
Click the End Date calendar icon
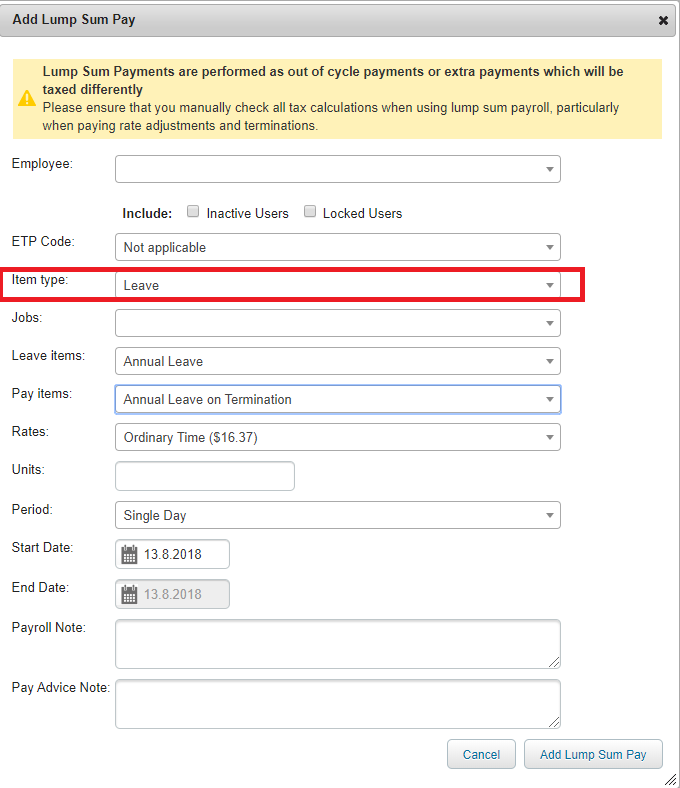(129, 594)
